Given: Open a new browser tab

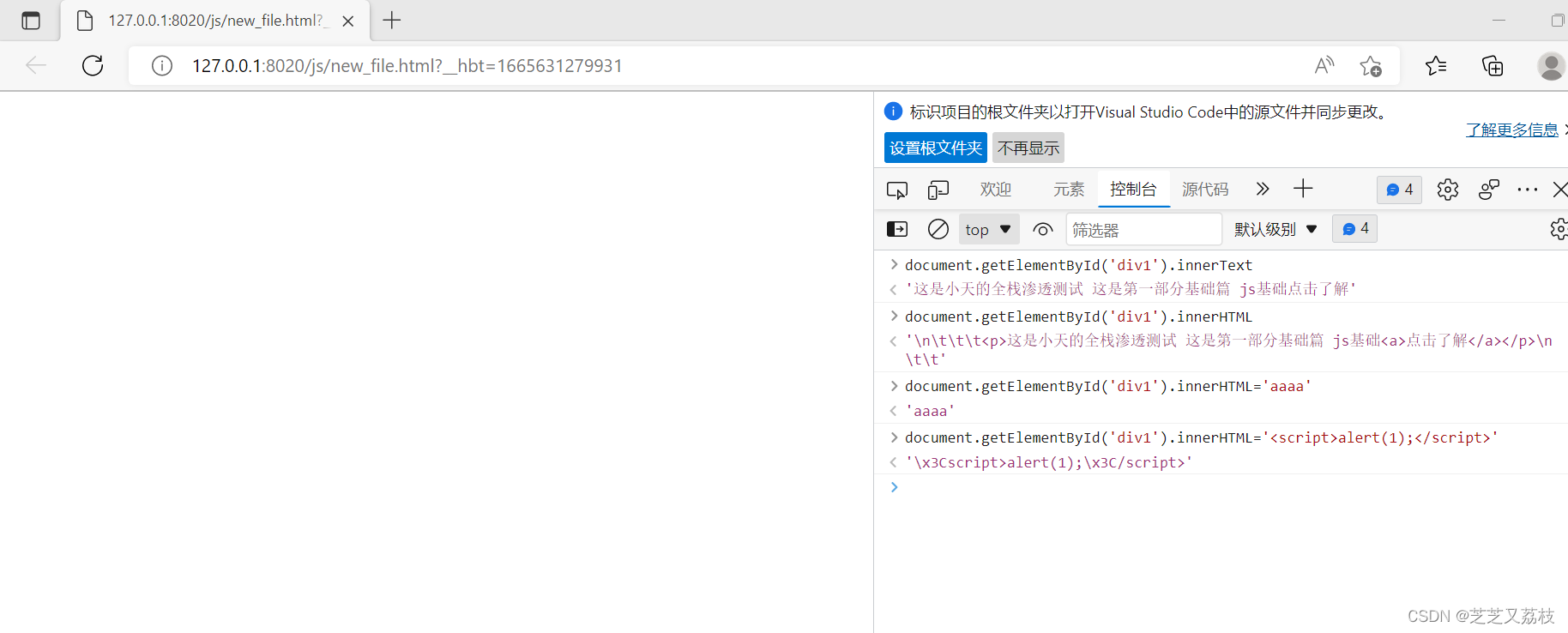Looking at the screenshot, I should point(392,21).
